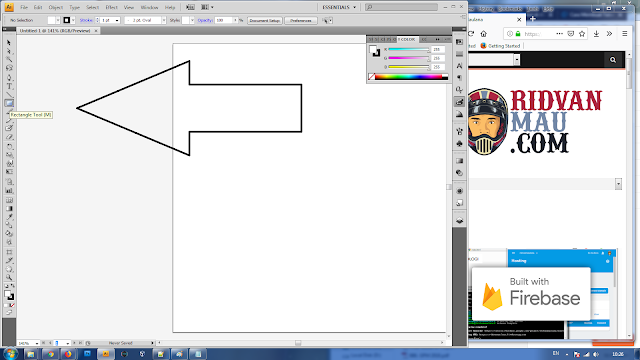The height and width of the screenshot is (360, 640).
Task: Open the Symbols club-shaped panel icon
Action: pyautogui.click(x=460, y=144)
